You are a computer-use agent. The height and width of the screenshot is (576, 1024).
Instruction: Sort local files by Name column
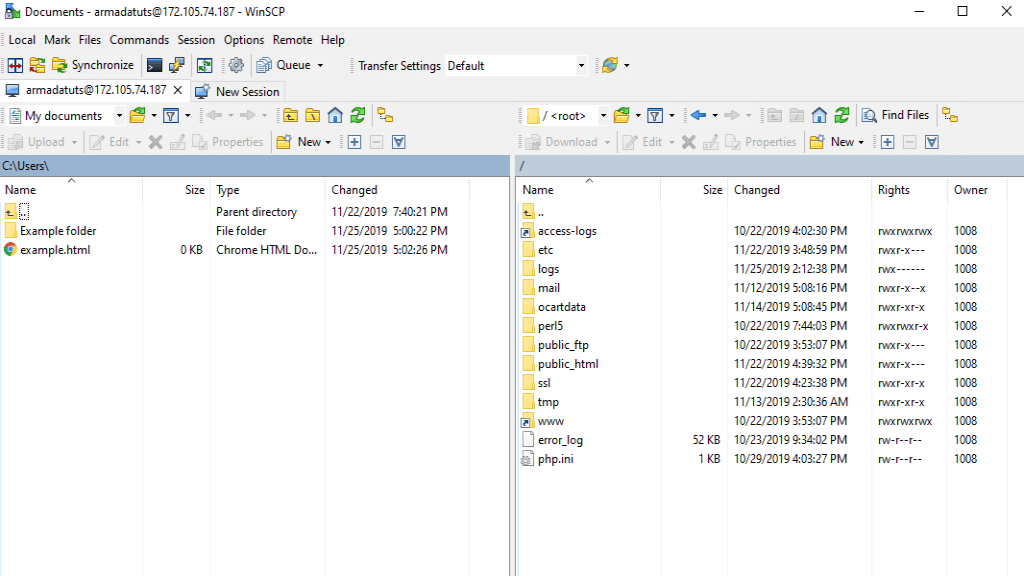72,190
